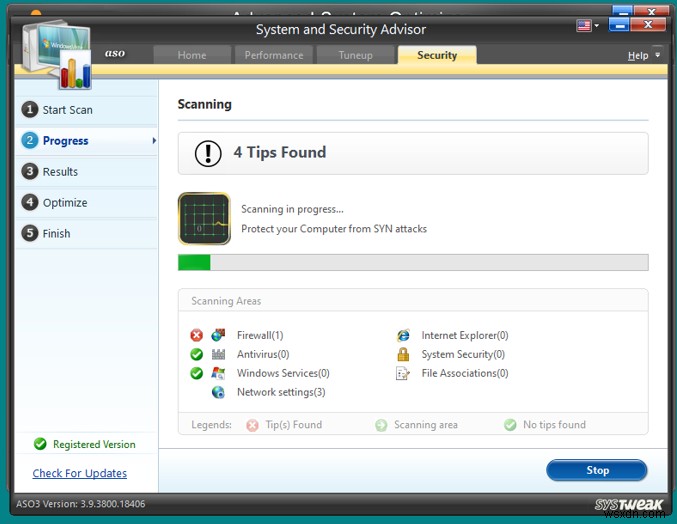Minimize the System and Security Advisor window
677x524 pixels.
pos(619,25)
